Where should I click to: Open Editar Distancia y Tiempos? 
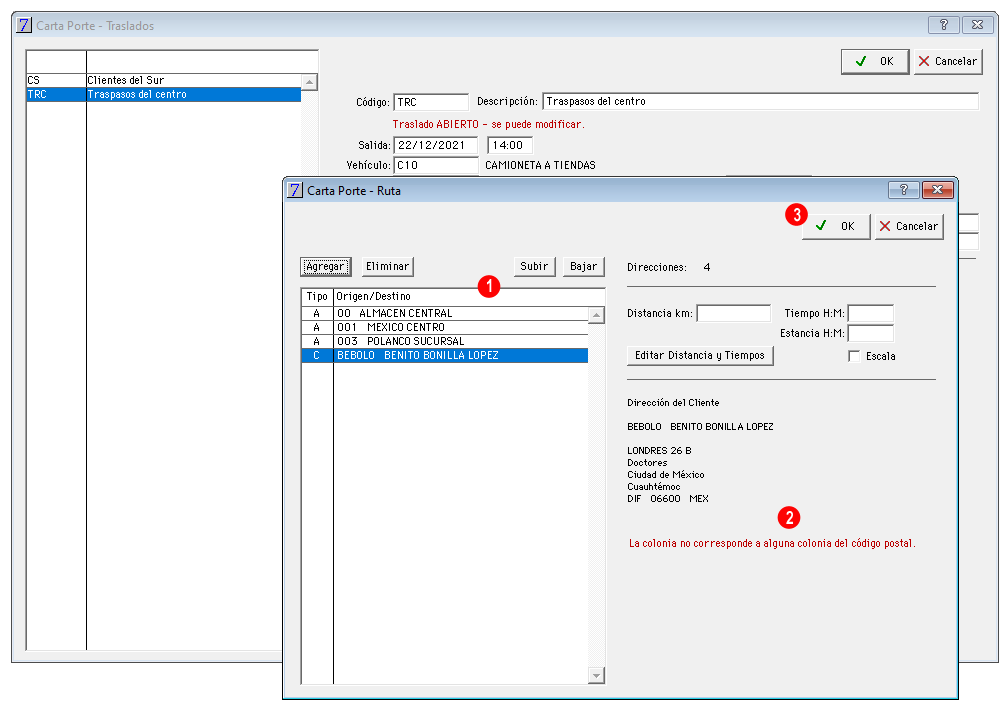click(x=700, y=356)
